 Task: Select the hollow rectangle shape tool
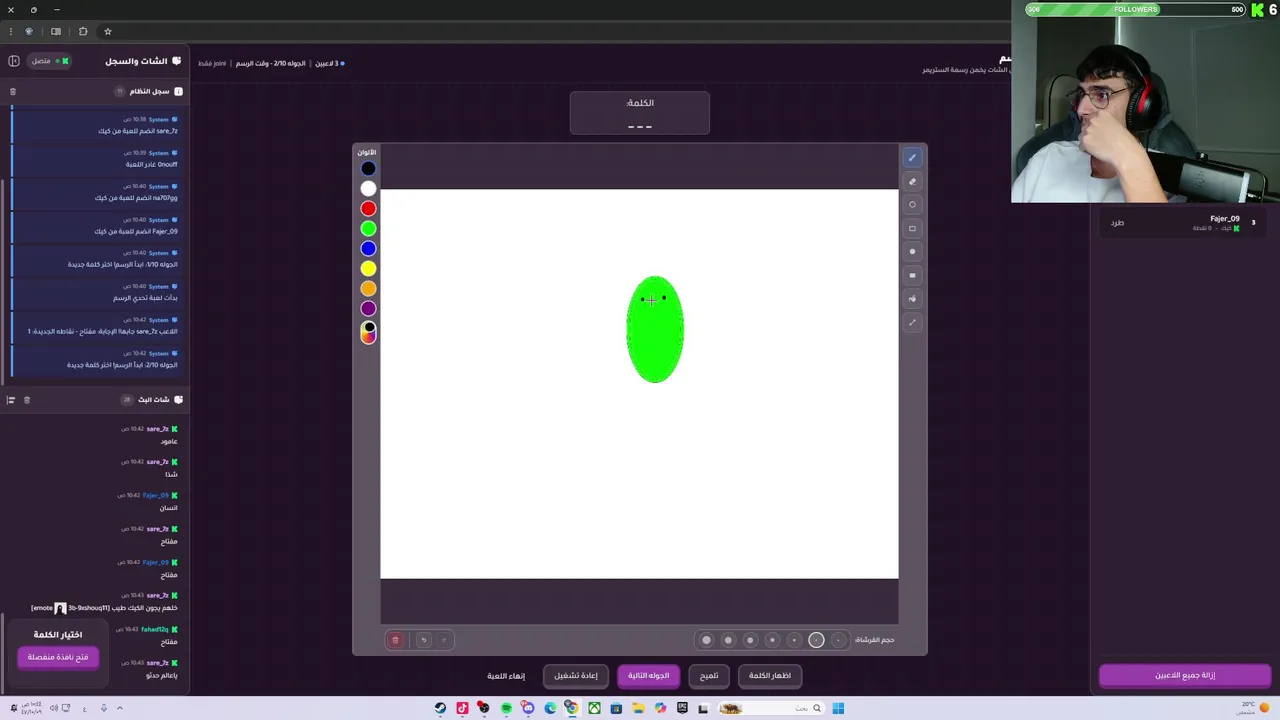coord(912,228)
